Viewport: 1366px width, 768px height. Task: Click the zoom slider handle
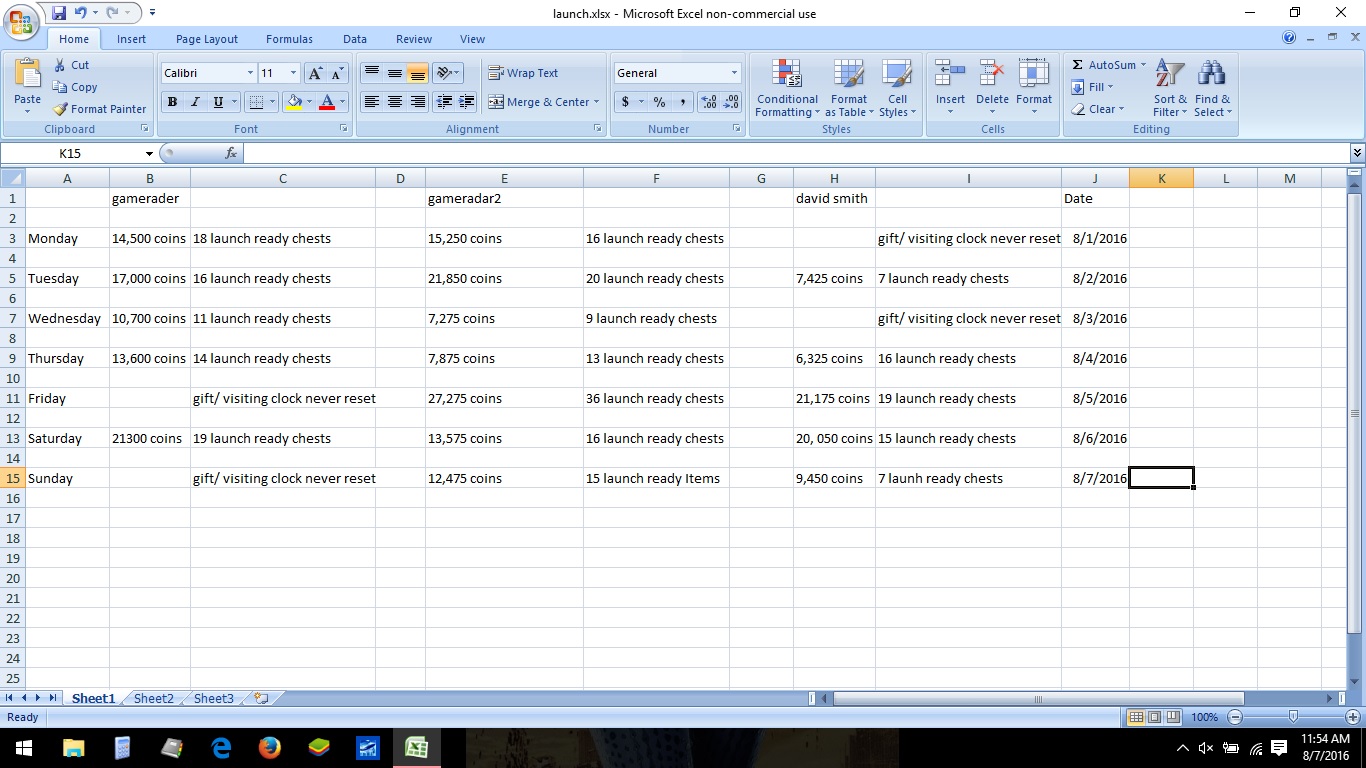tap(1294, 717)
